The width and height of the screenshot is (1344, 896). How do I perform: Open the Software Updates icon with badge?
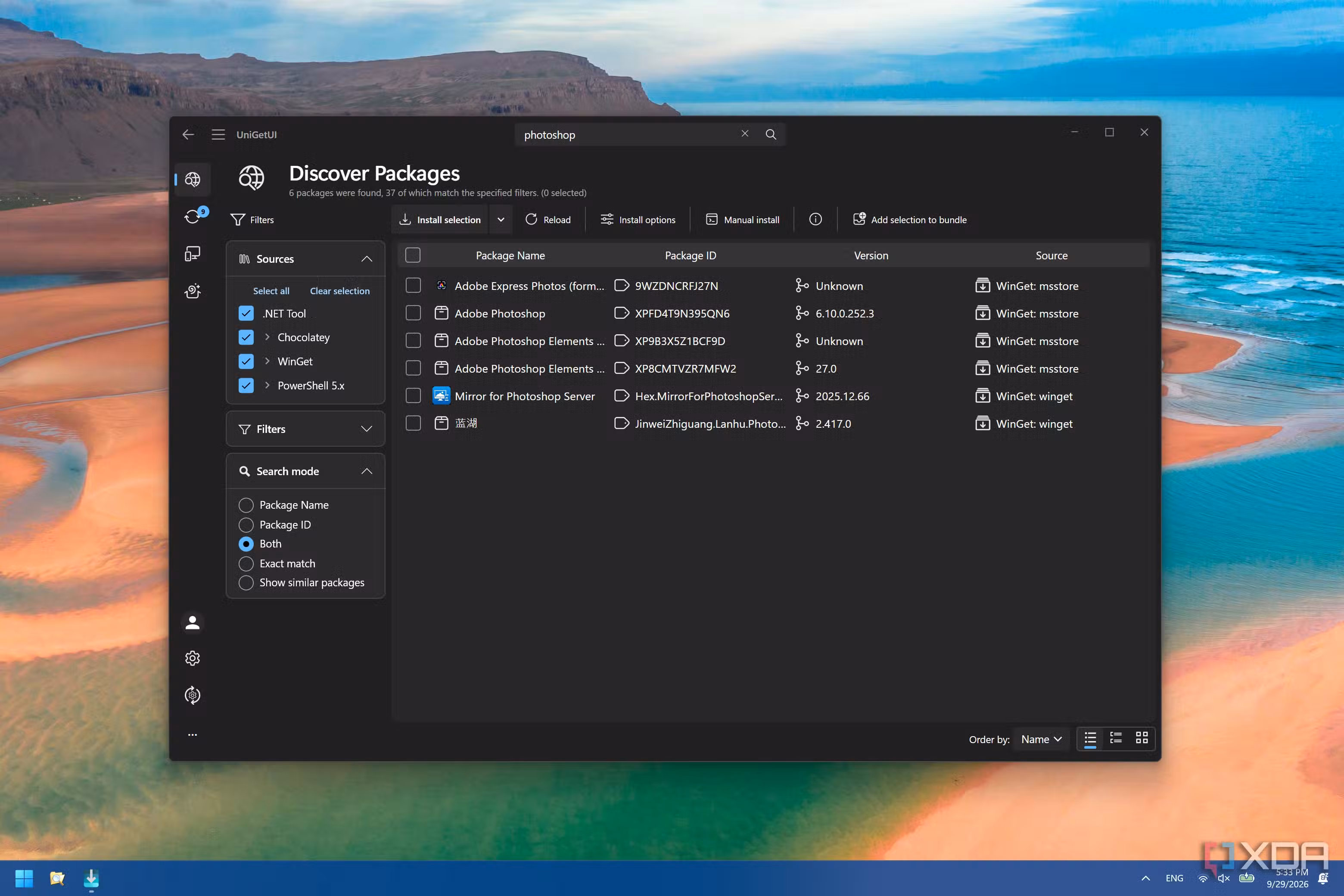click(x=193, y=216)
